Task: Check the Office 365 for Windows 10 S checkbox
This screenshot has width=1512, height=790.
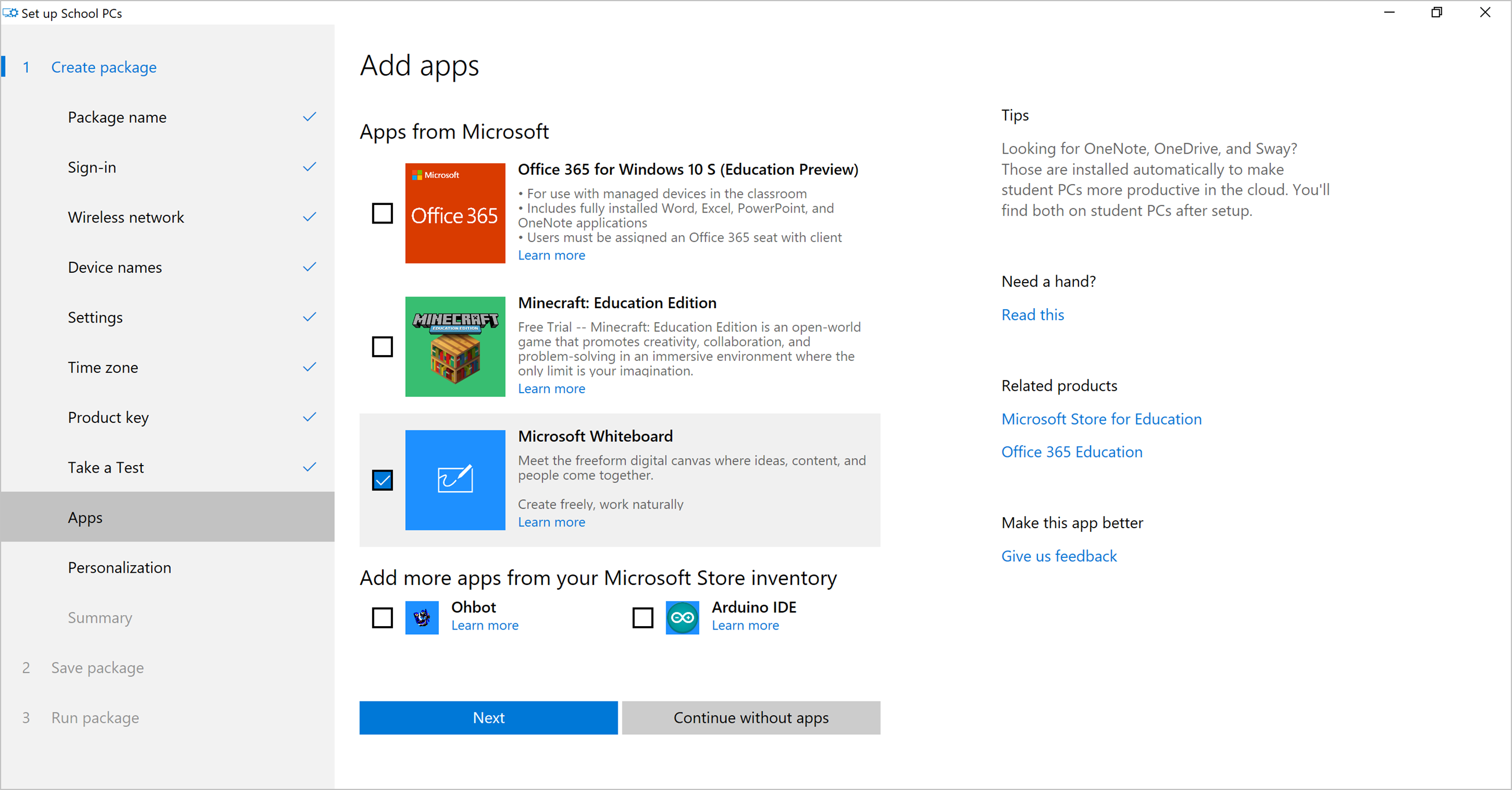Action: [382, 213]
